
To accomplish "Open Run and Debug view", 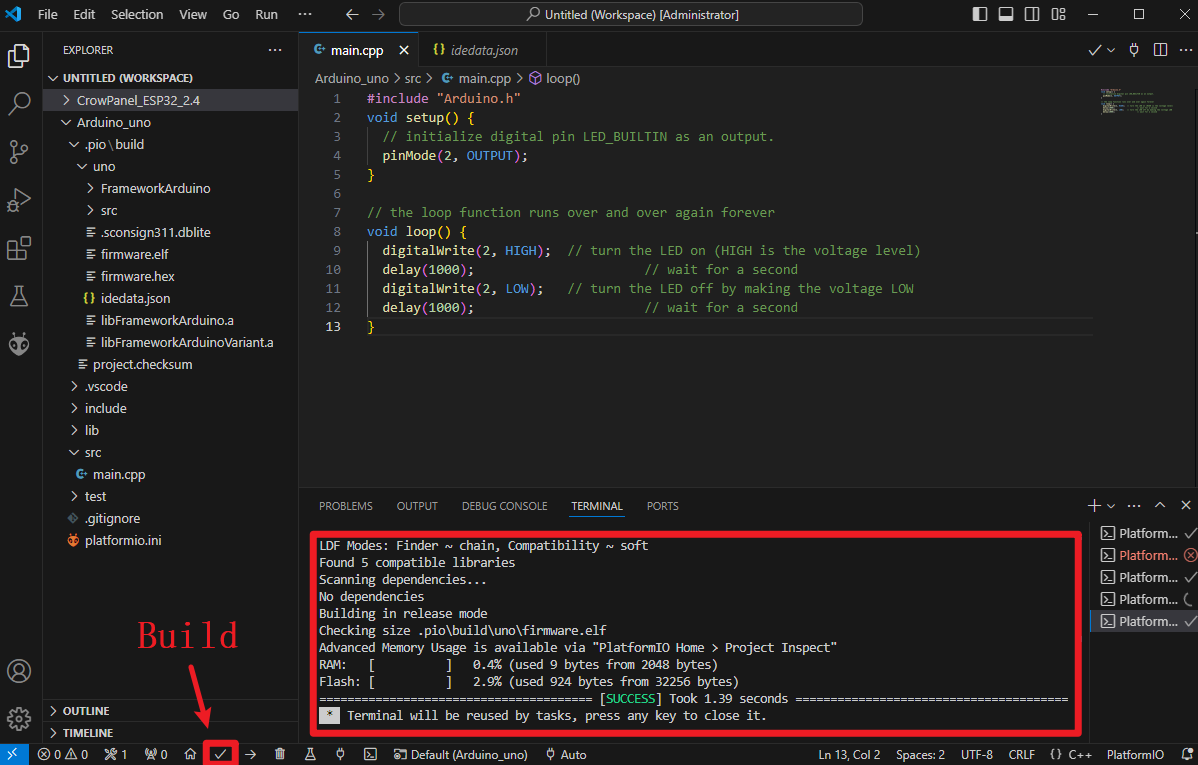I will [x=18, y=200].
